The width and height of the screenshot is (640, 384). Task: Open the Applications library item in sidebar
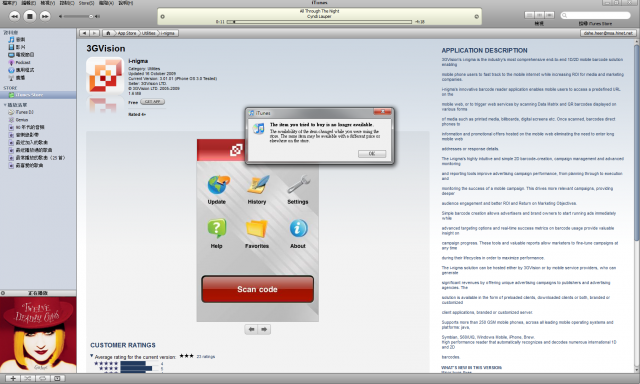[21, 70]
